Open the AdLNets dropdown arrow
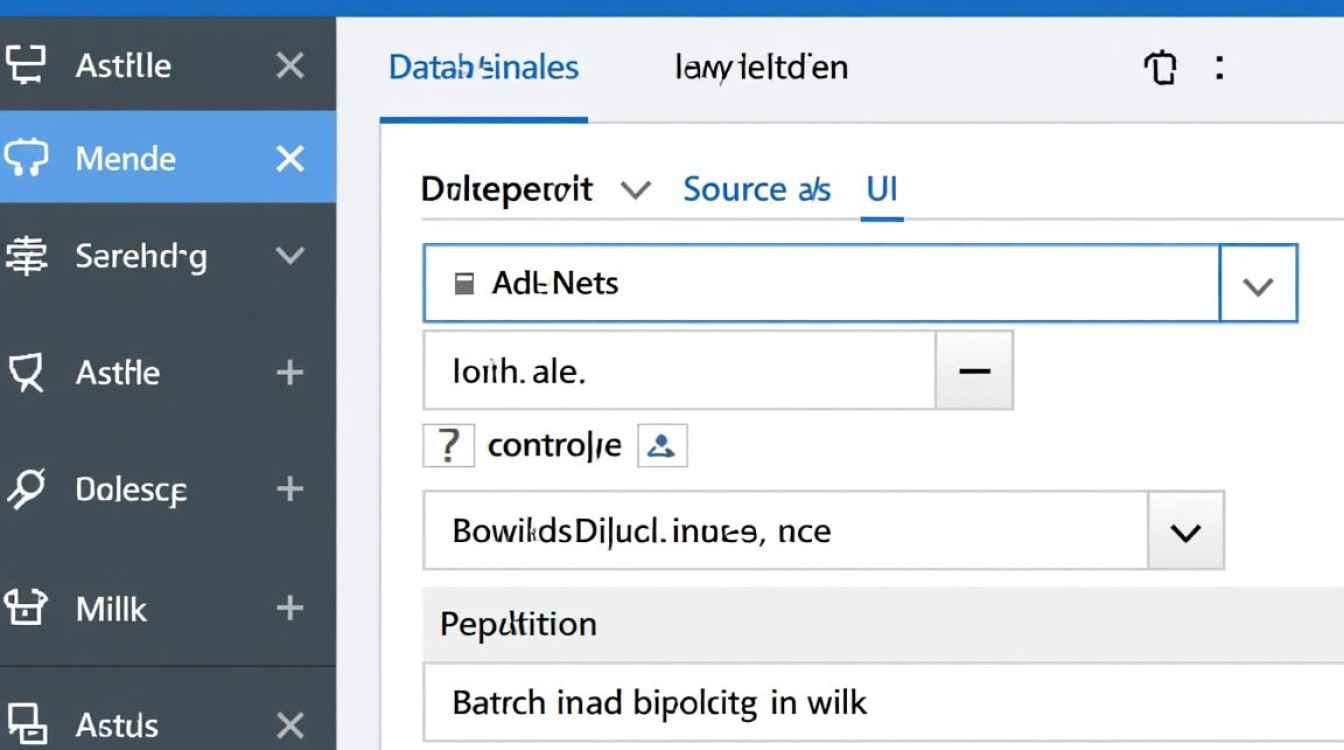Image resolution: width=1344 pixels, height=750 pixels. 1257,285
